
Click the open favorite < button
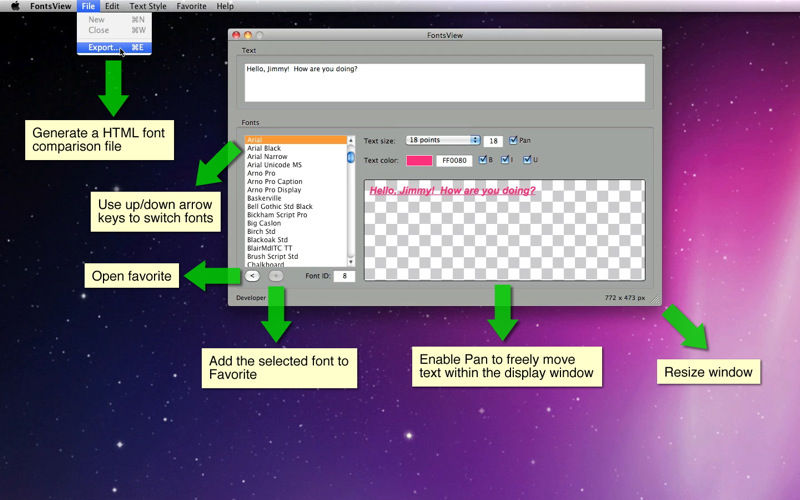pyautogui.click(x=252, y=276)
